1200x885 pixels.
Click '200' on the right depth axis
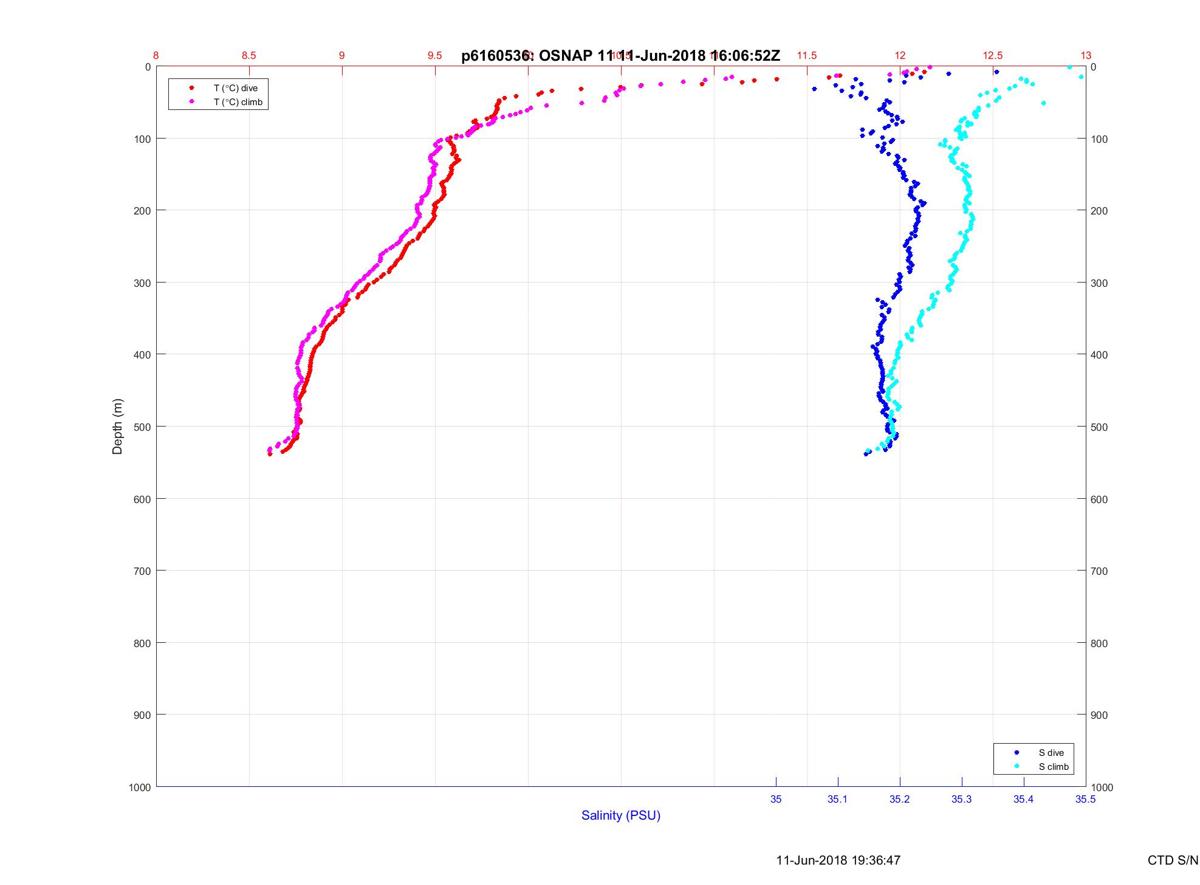coord(1101,211)
